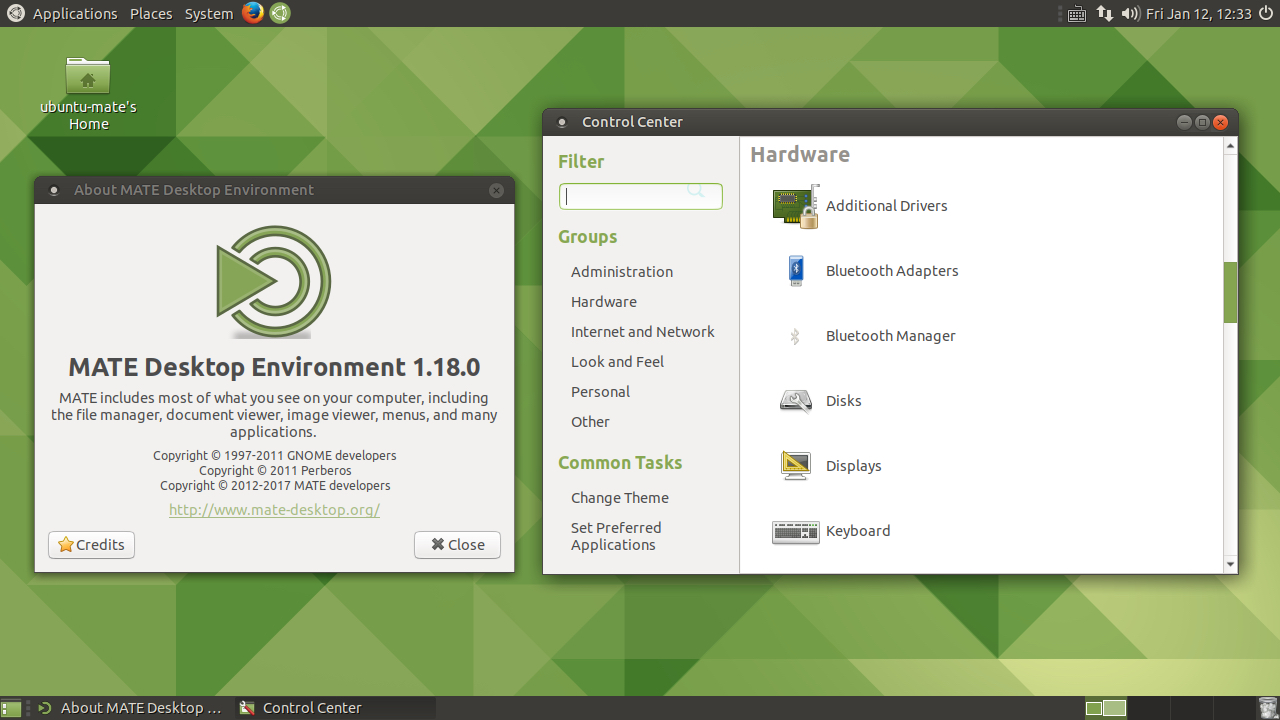
Task: Open the Disks utility
Action: tap(843, 401)
